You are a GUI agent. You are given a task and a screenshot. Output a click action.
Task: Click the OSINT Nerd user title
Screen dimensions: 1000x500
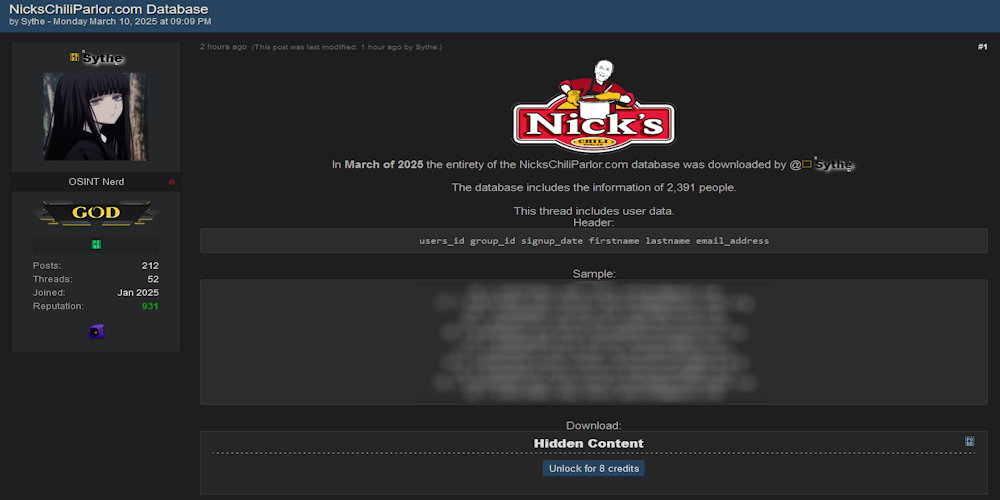coord(96,182)
